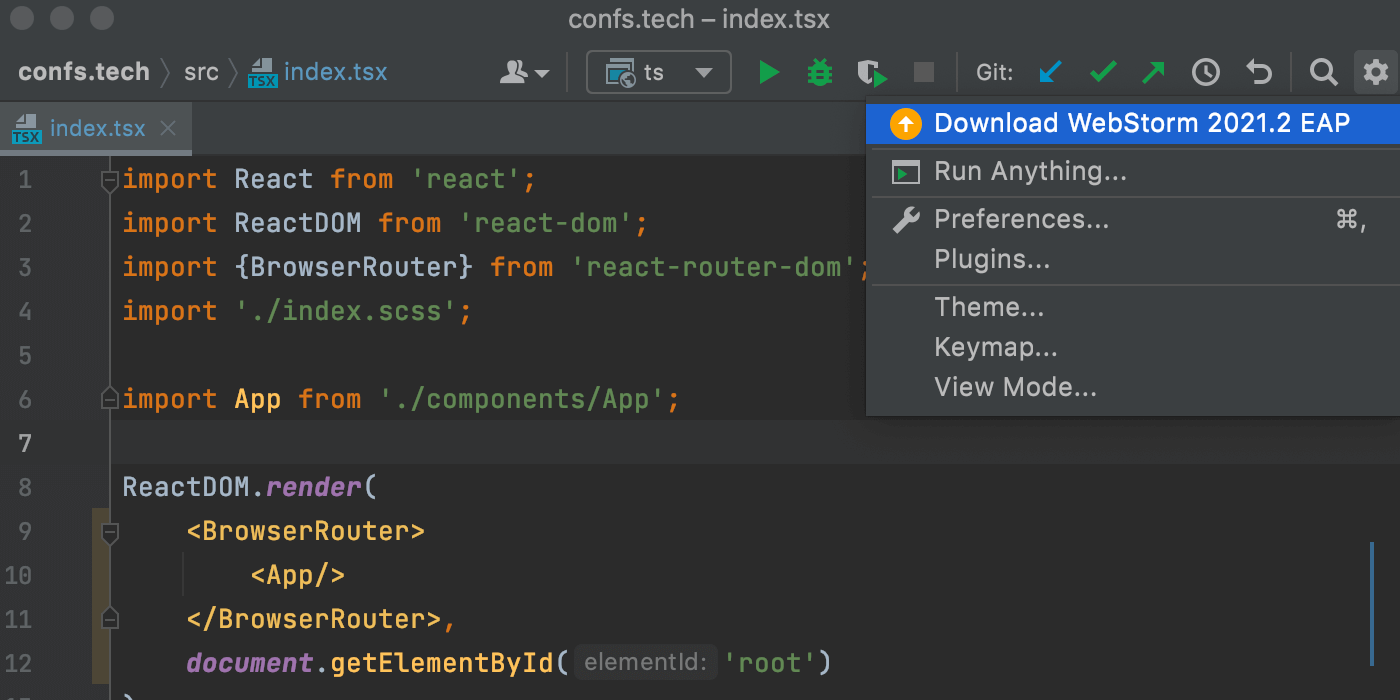
Task: Open Preferences from the menu
Action: pos(1021,219)
